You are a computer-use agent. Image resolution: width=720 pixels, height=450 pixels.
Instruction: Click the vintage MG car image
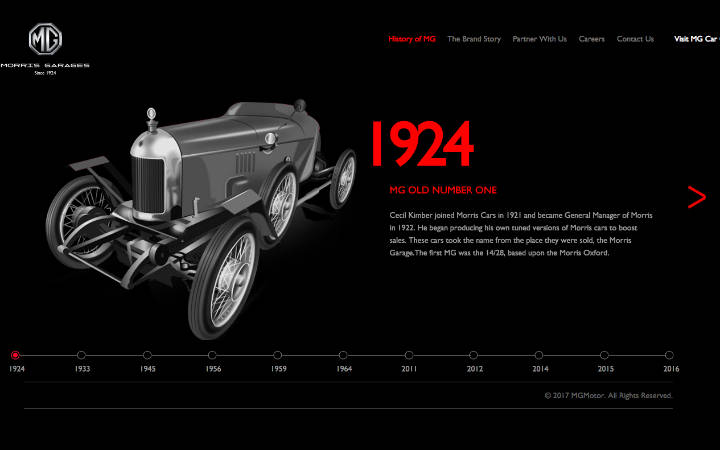coord(201,218)
